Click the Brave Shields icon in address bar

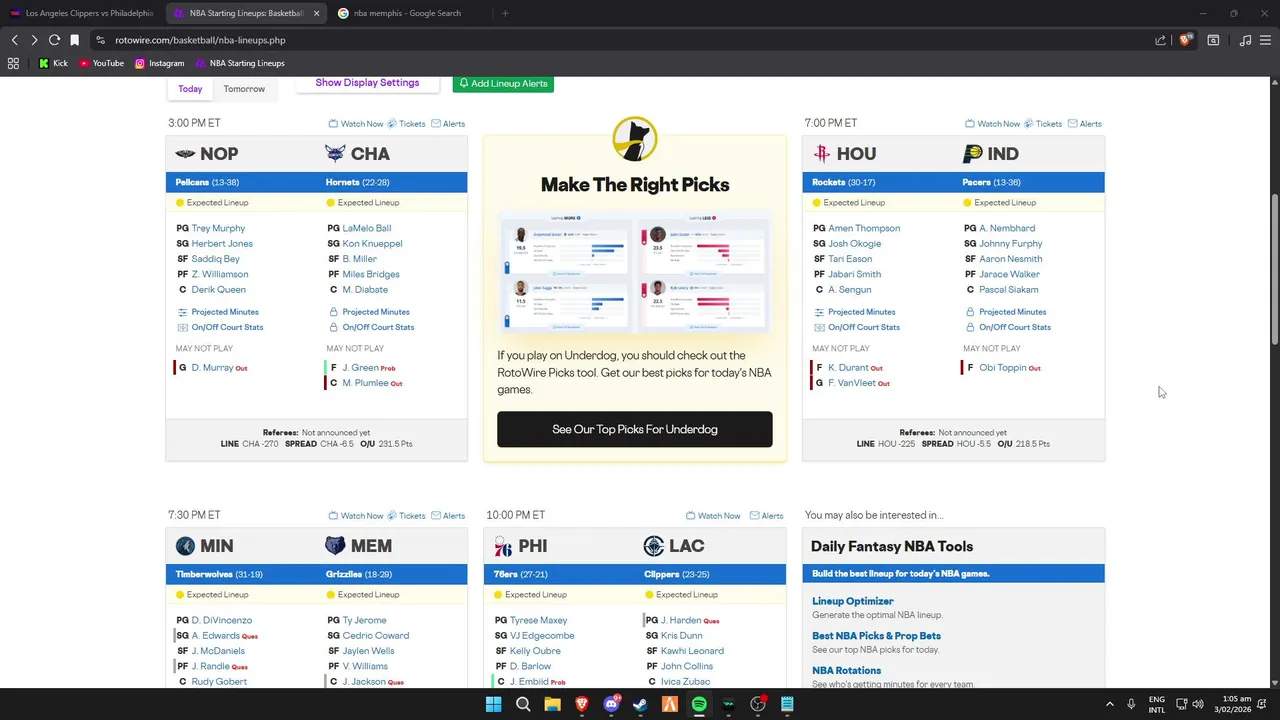(1185, 40)
